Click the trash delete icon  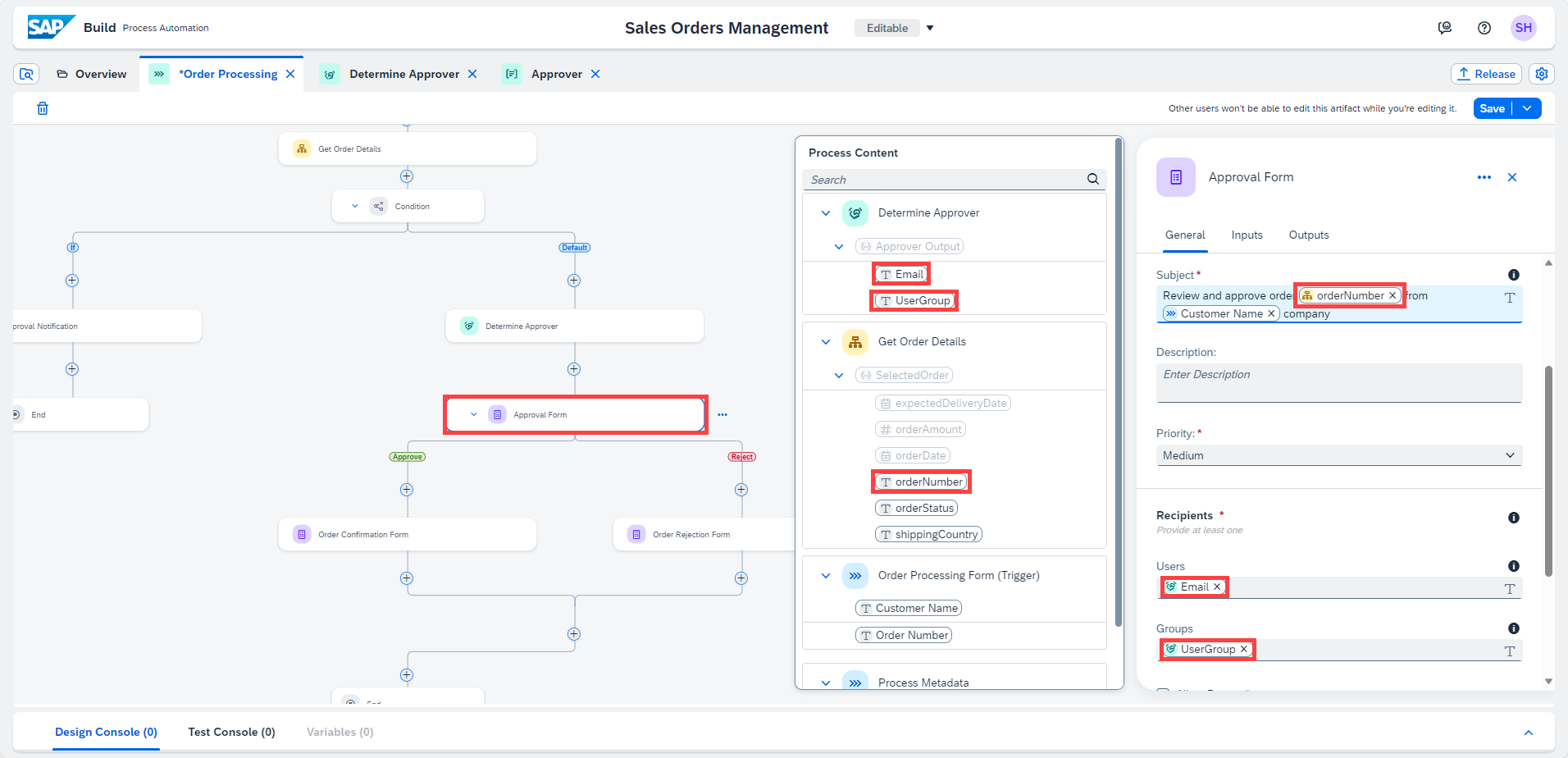coord(43,108)
